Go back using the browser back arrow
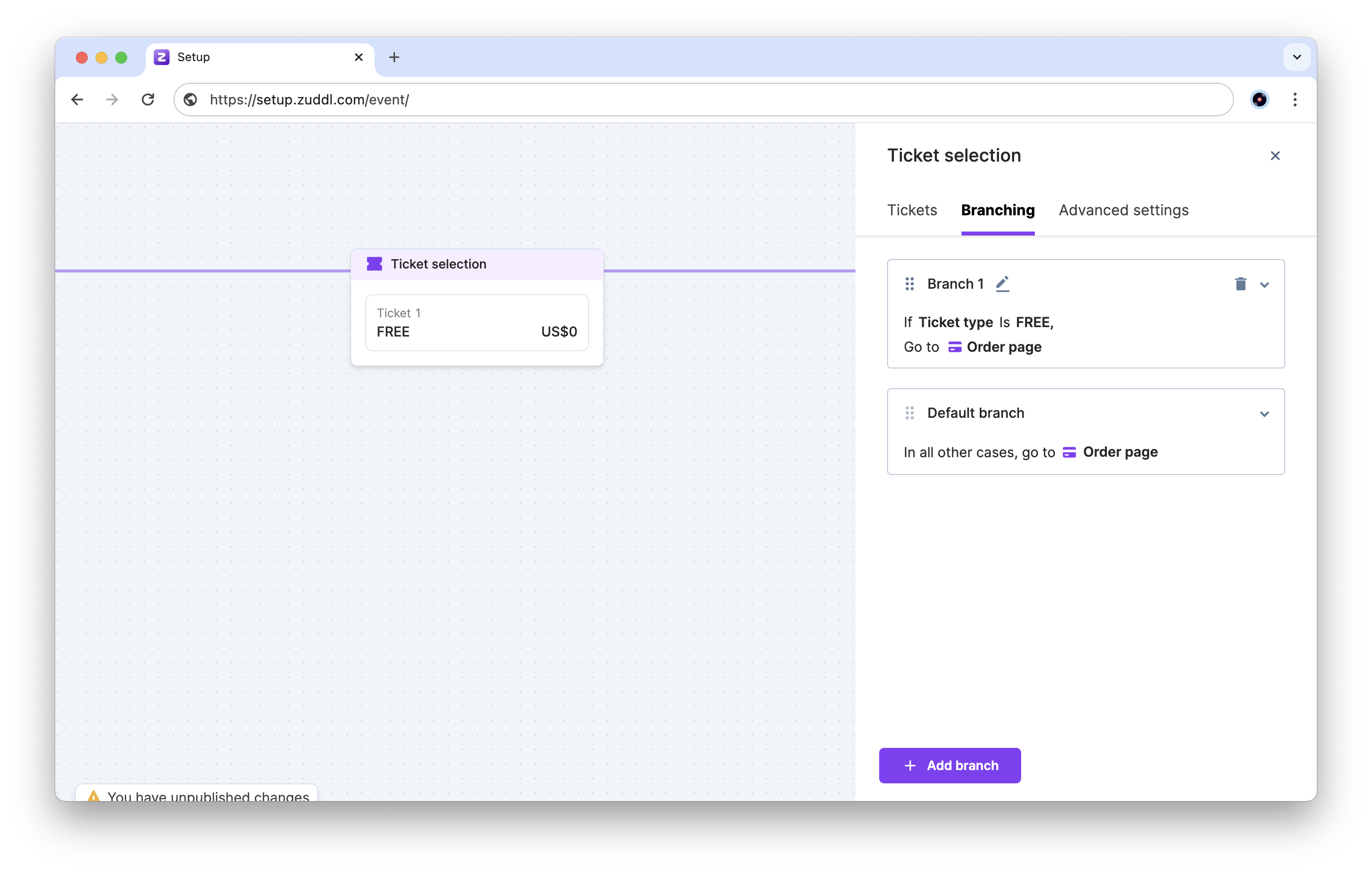This screenshot has width=1372, height=874. click(77, 100)
